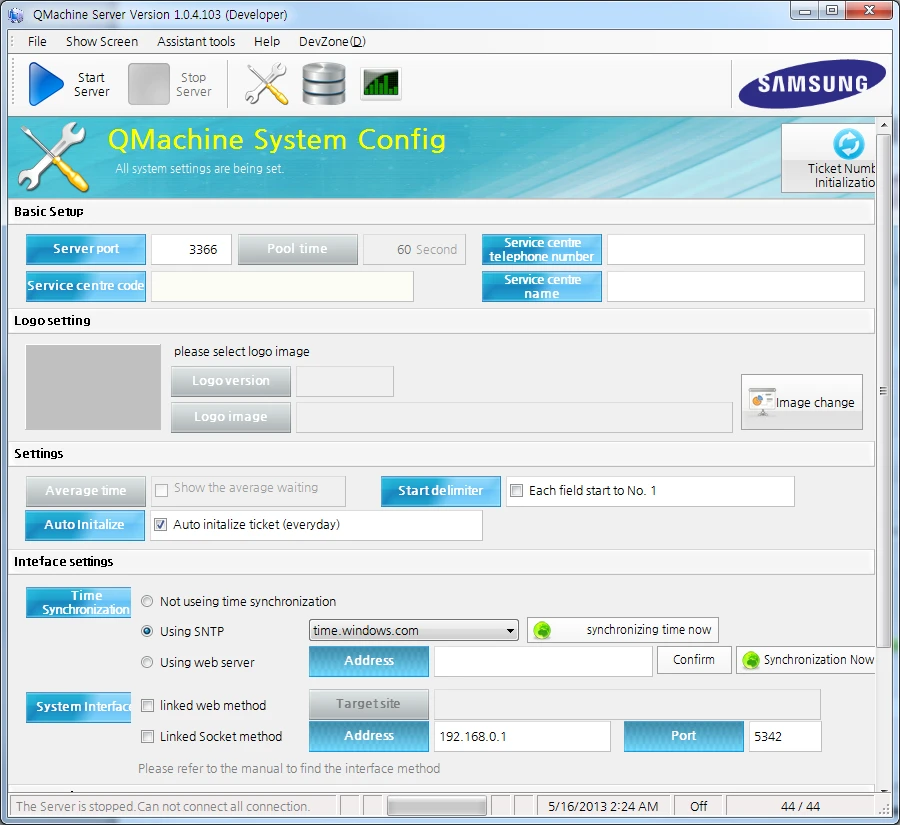Screen dimensions: 900x825
Task: Open the database cylinder toolbar icon
Action: pyautogui.click(x=324, y=84)
